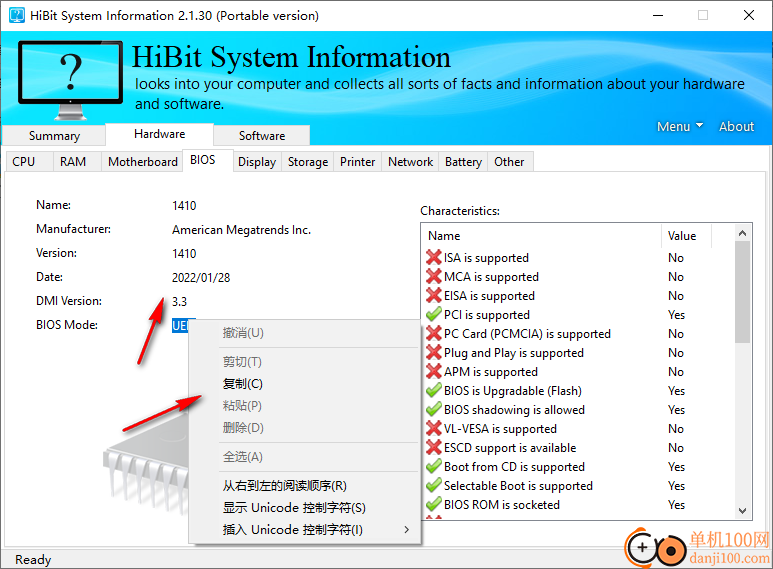The height and width of the screenshot is (569, 773).
Task: Choose 删除(D) delete in context menu
Action: click(x=305, y=427)
